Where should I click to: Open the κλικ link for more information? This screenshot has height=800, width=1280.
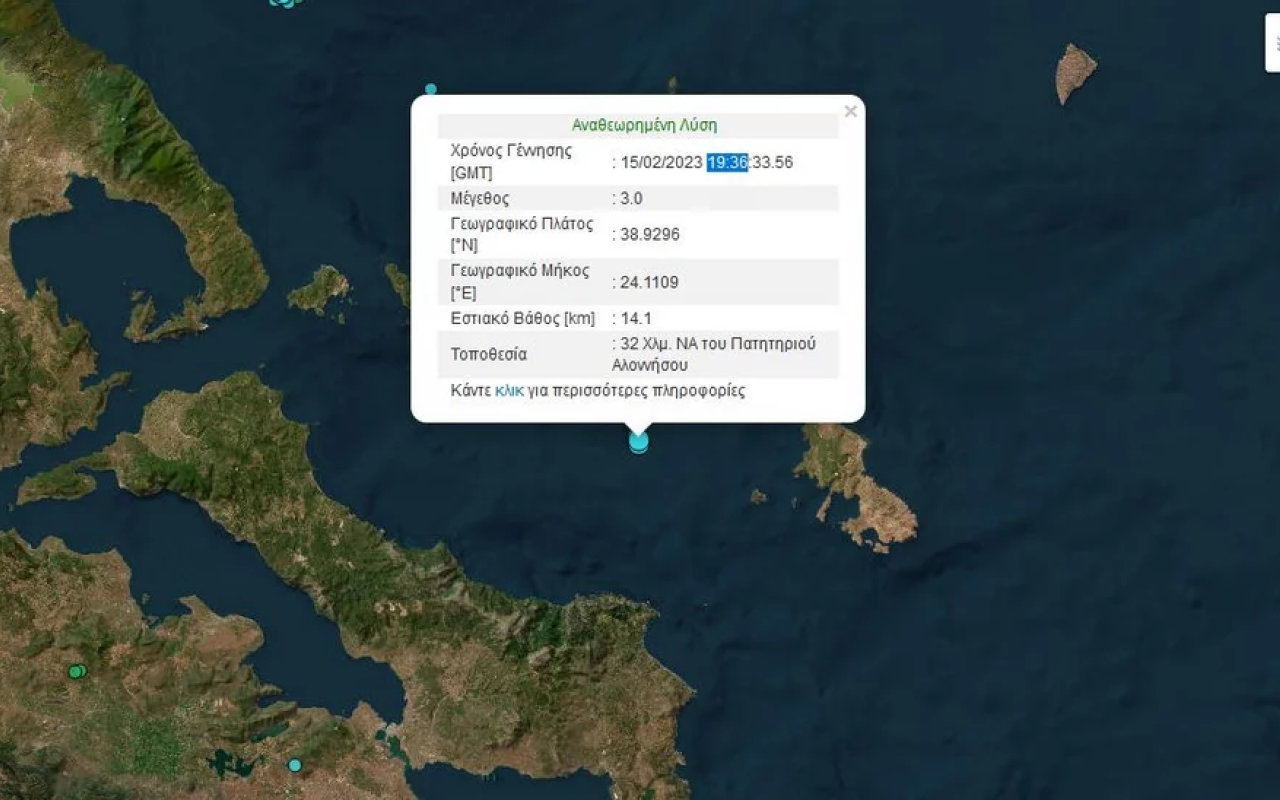tap(509, 391)
